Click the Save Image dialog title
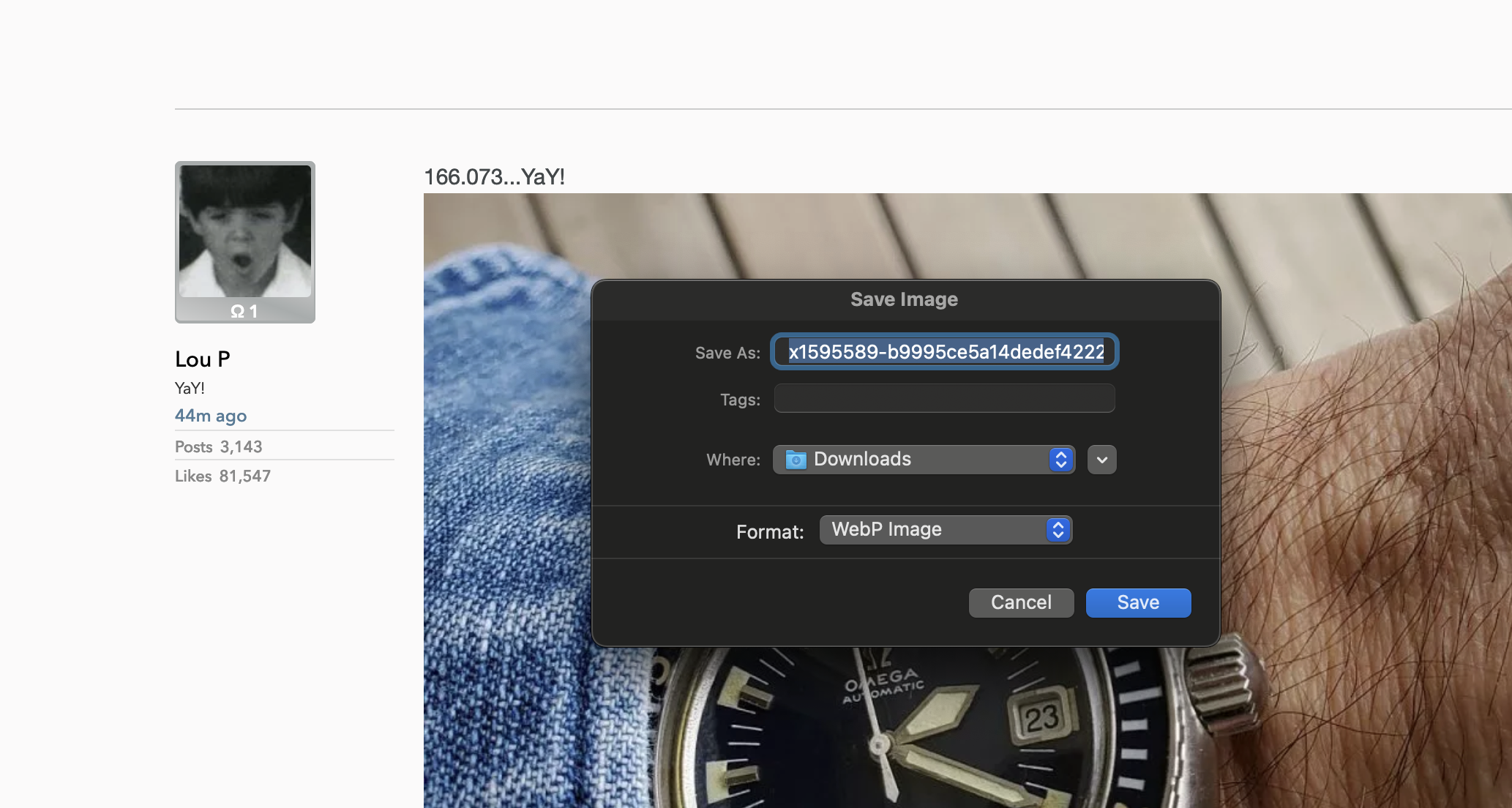This screenshot has height=808, width=1512. point(904,299)
